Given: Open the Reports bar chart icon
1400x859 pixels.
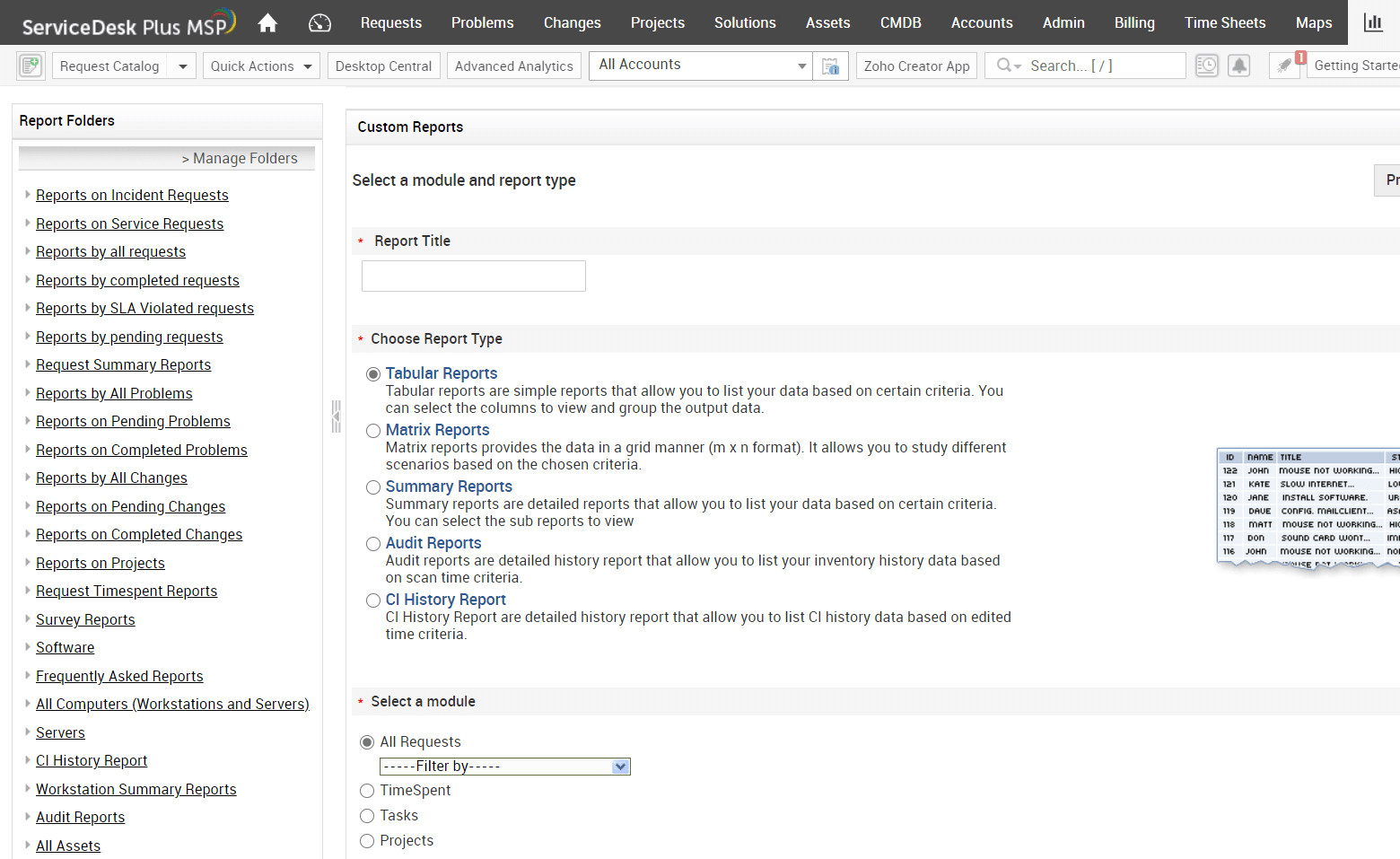Looking at the screenshot, I should pos(1373,22).
